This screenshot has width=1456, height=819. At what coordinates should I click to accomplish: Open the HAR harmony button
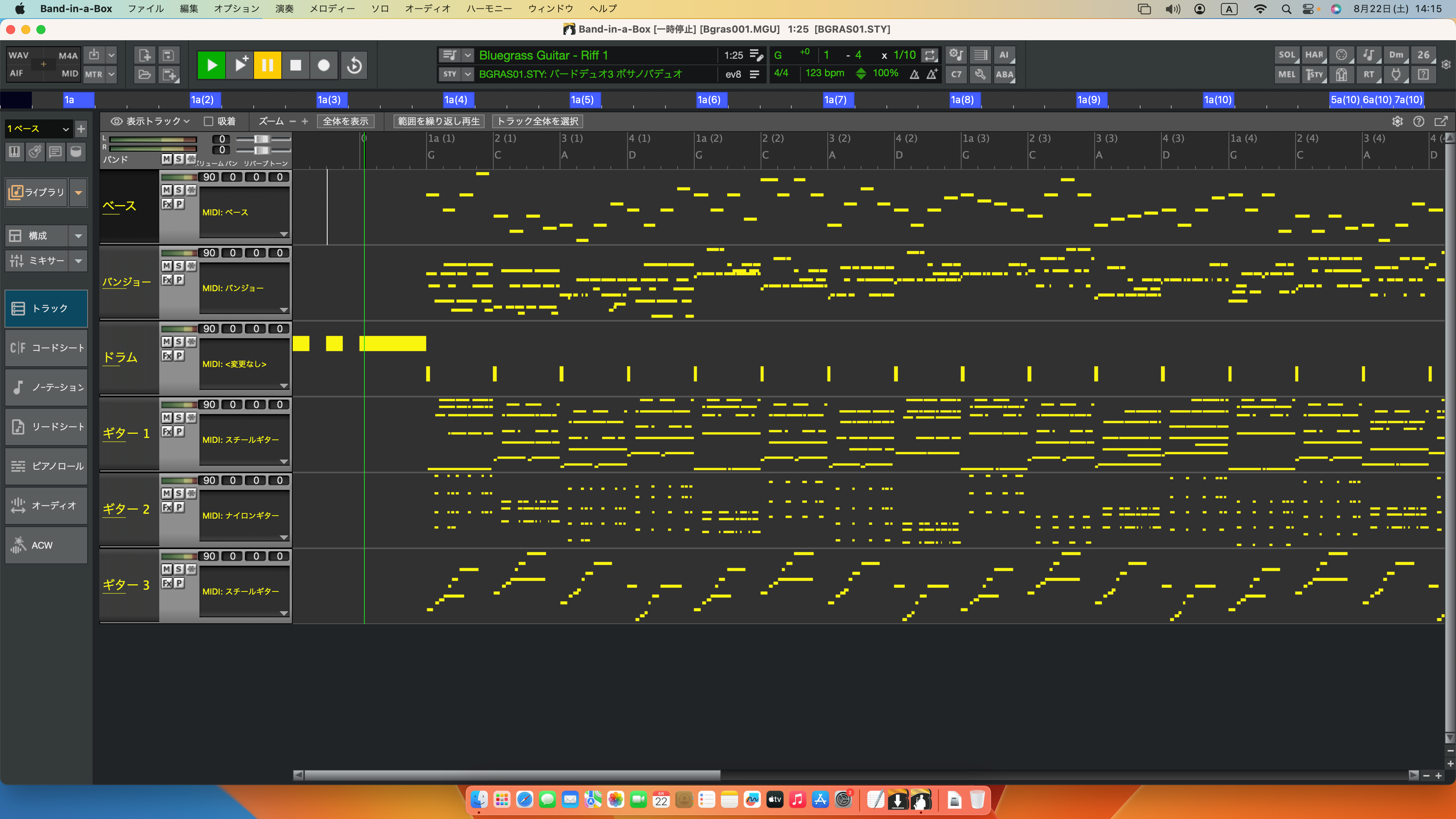click(1314, 55)
